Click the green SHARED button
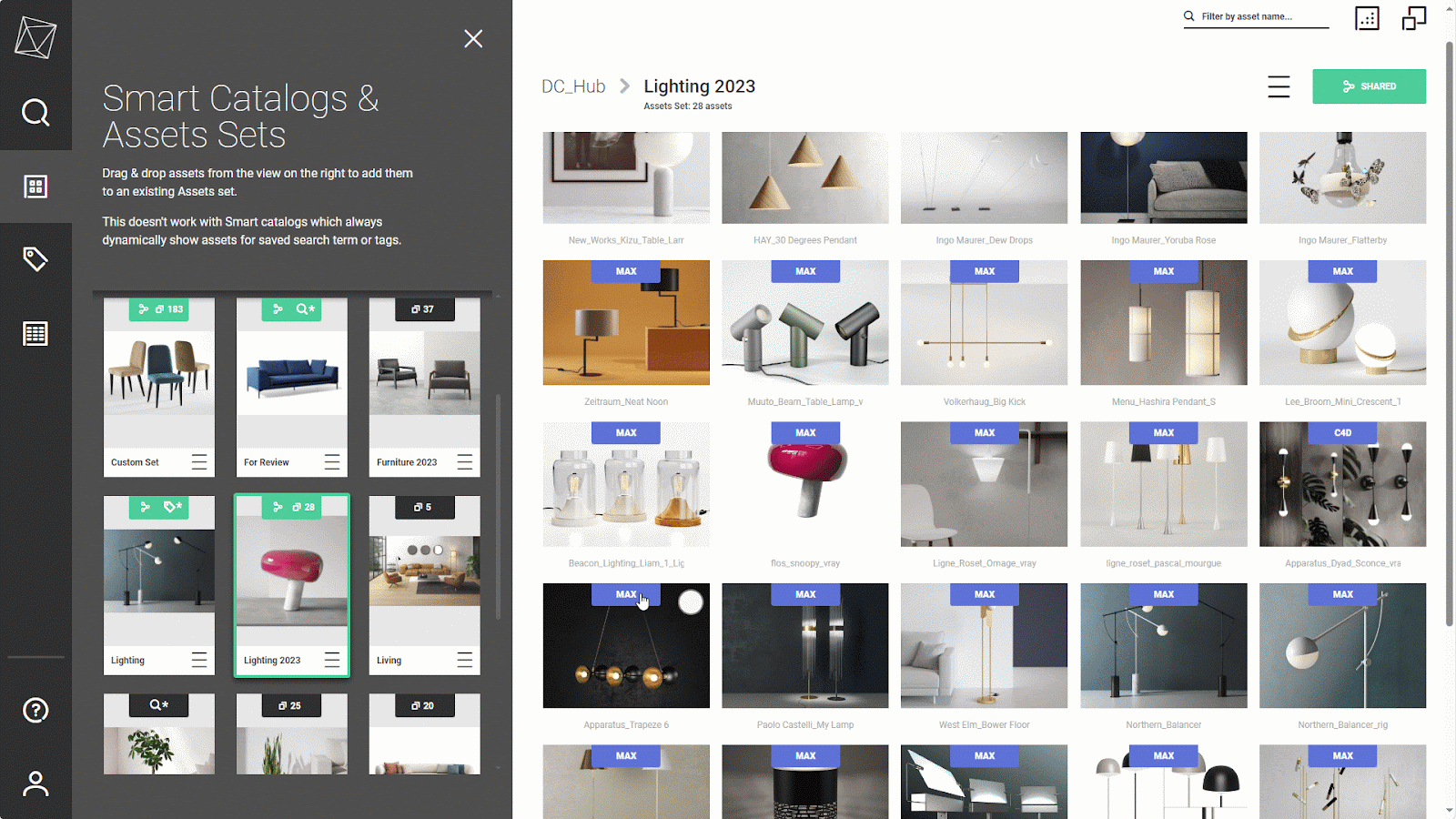This screenshot has width=1456, height=819. 1369,86
